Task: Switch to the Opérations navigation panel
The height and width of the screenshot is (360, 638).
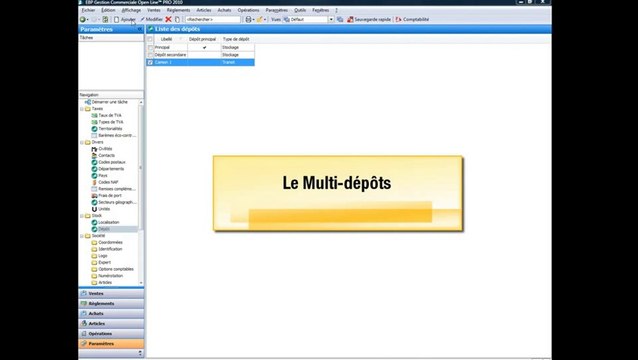Action: click(111, 334)
